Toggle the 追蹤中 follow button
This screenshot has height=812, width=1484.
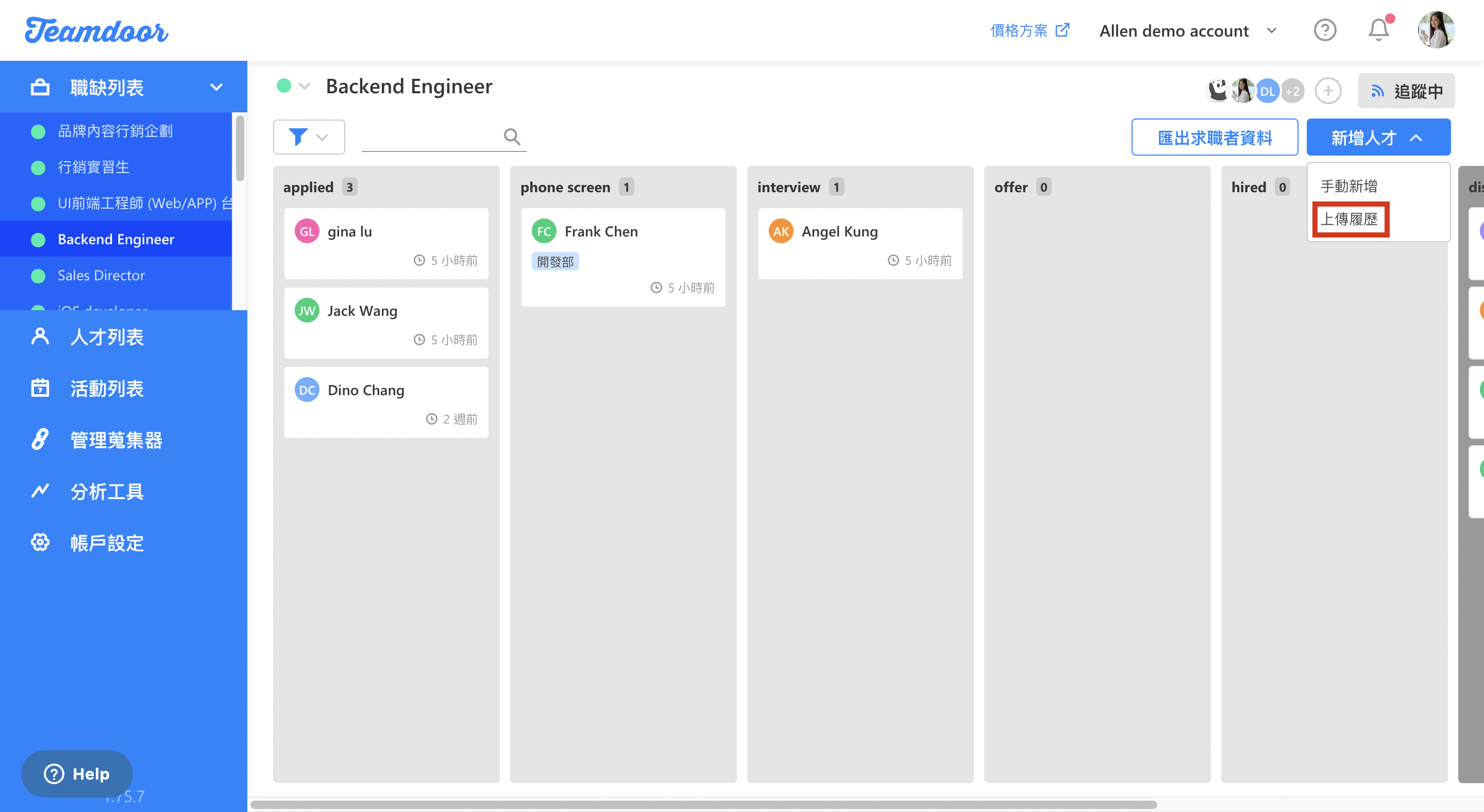1406,91
